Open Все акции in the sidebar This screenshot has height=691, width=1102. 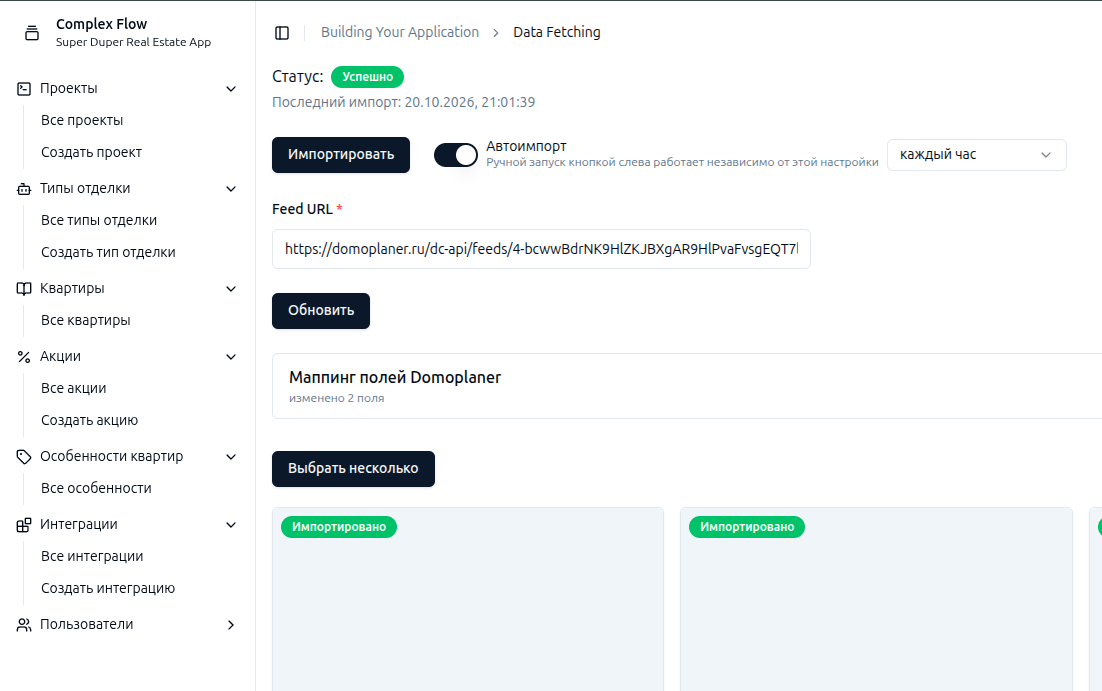point(73,388)
